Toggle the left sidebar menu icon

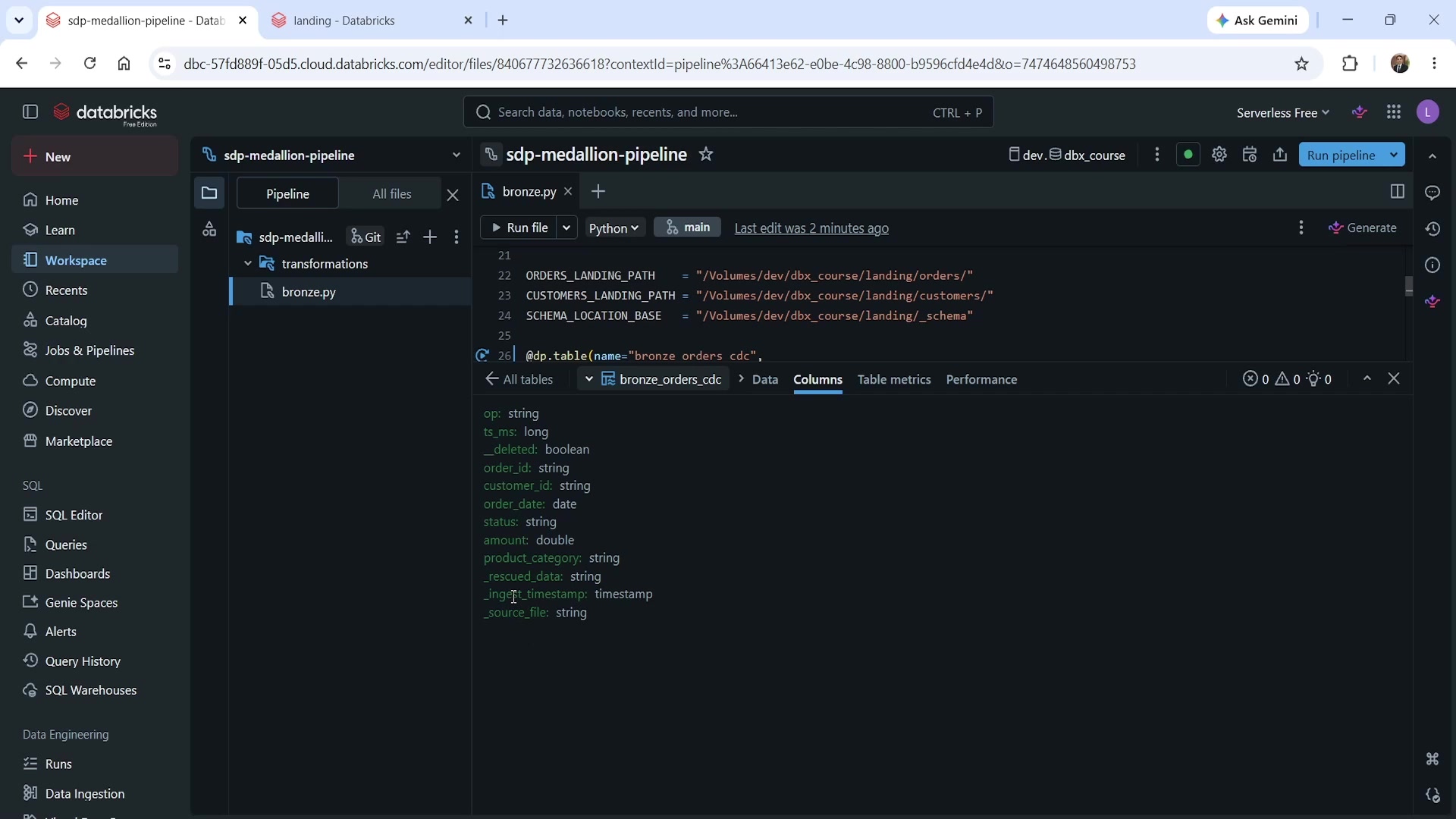pos(30,112)
